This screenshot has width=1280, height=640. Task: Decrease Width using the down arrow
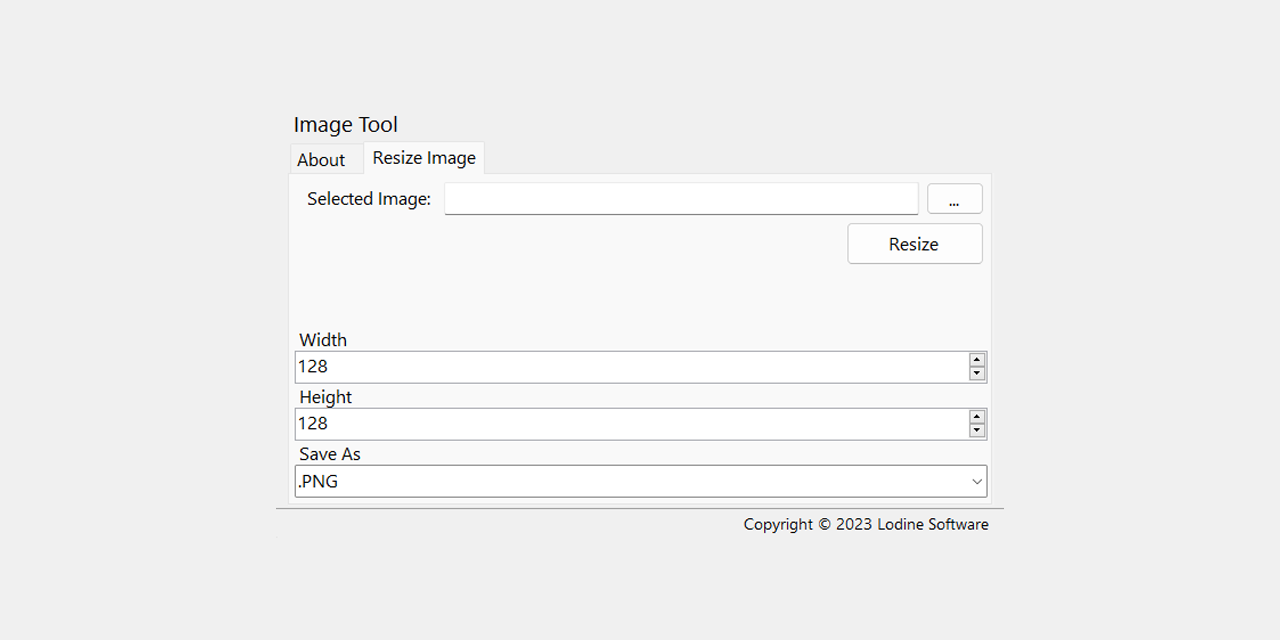tap(977, 374)
